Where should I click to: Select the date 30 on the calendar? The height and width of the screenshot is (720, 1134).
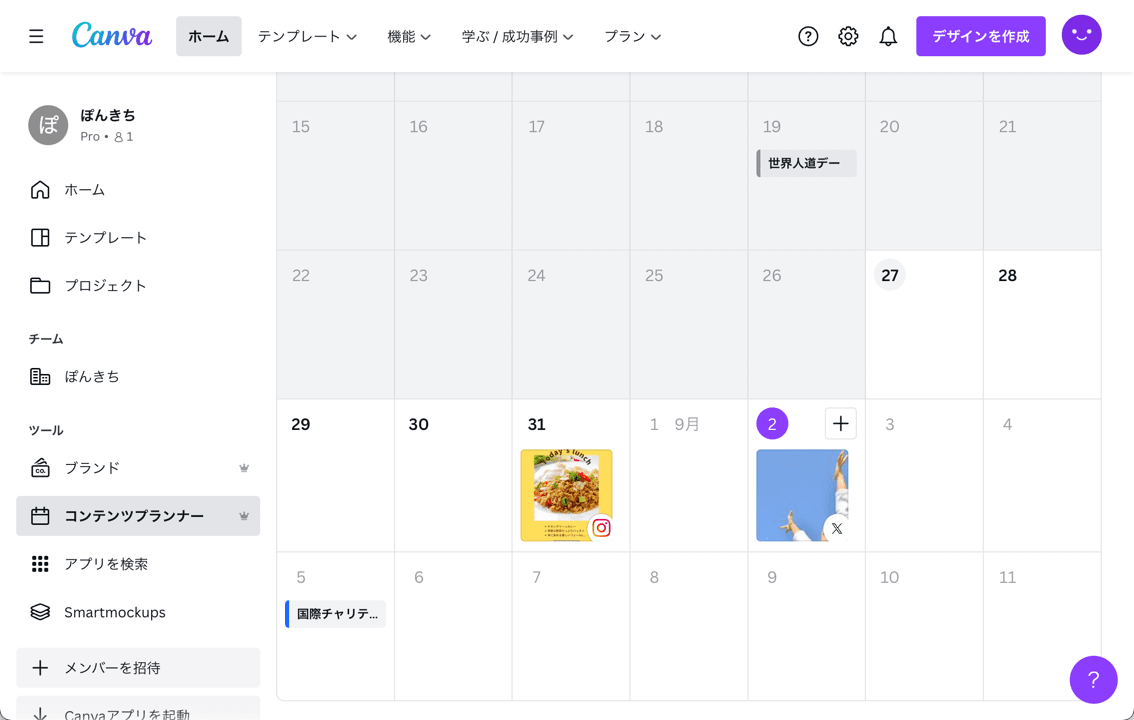point(419,424)
